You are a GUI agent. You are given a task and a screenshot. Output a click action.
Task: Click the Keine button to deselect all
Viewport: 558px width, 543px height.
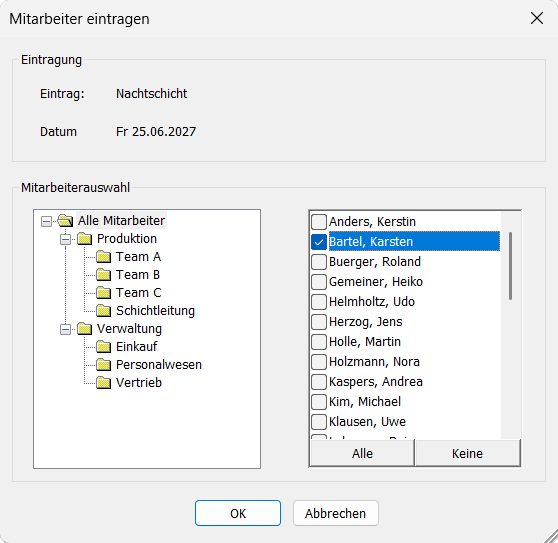468,453
